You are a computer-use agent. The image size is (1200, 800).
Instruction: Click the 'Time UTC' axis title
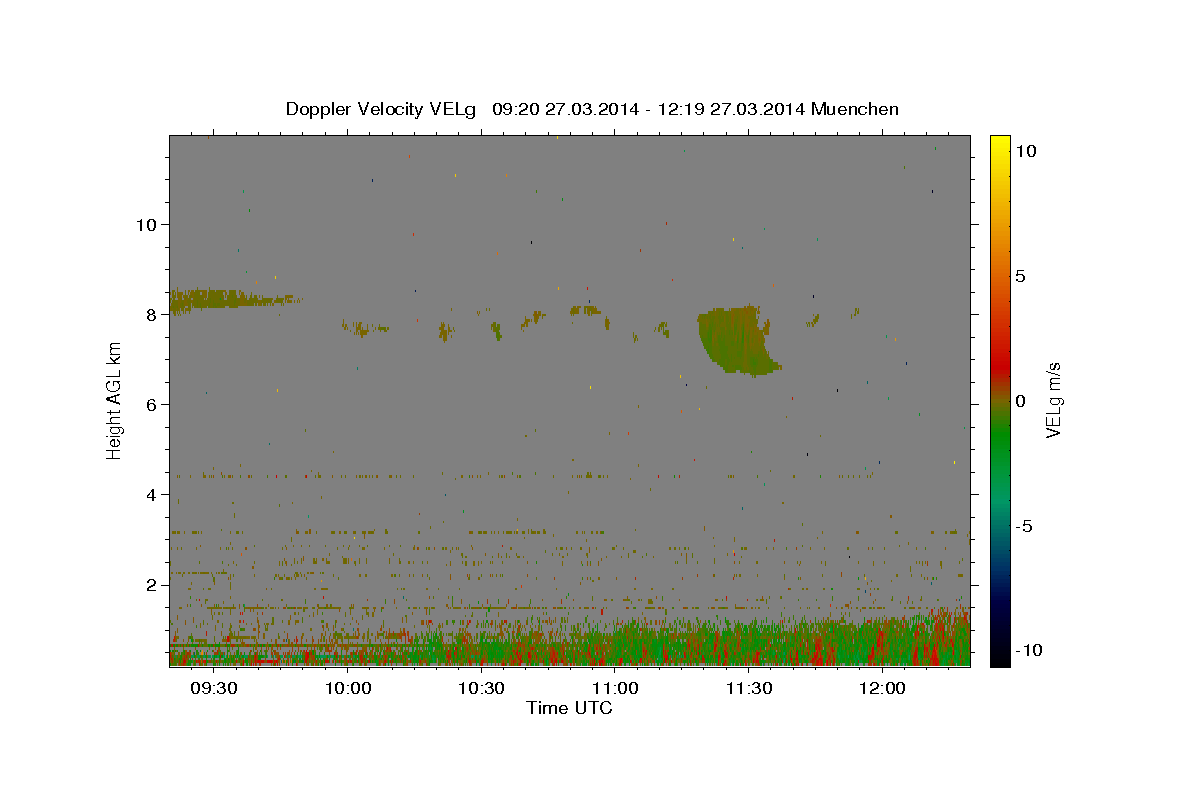(x=569, y=708)
